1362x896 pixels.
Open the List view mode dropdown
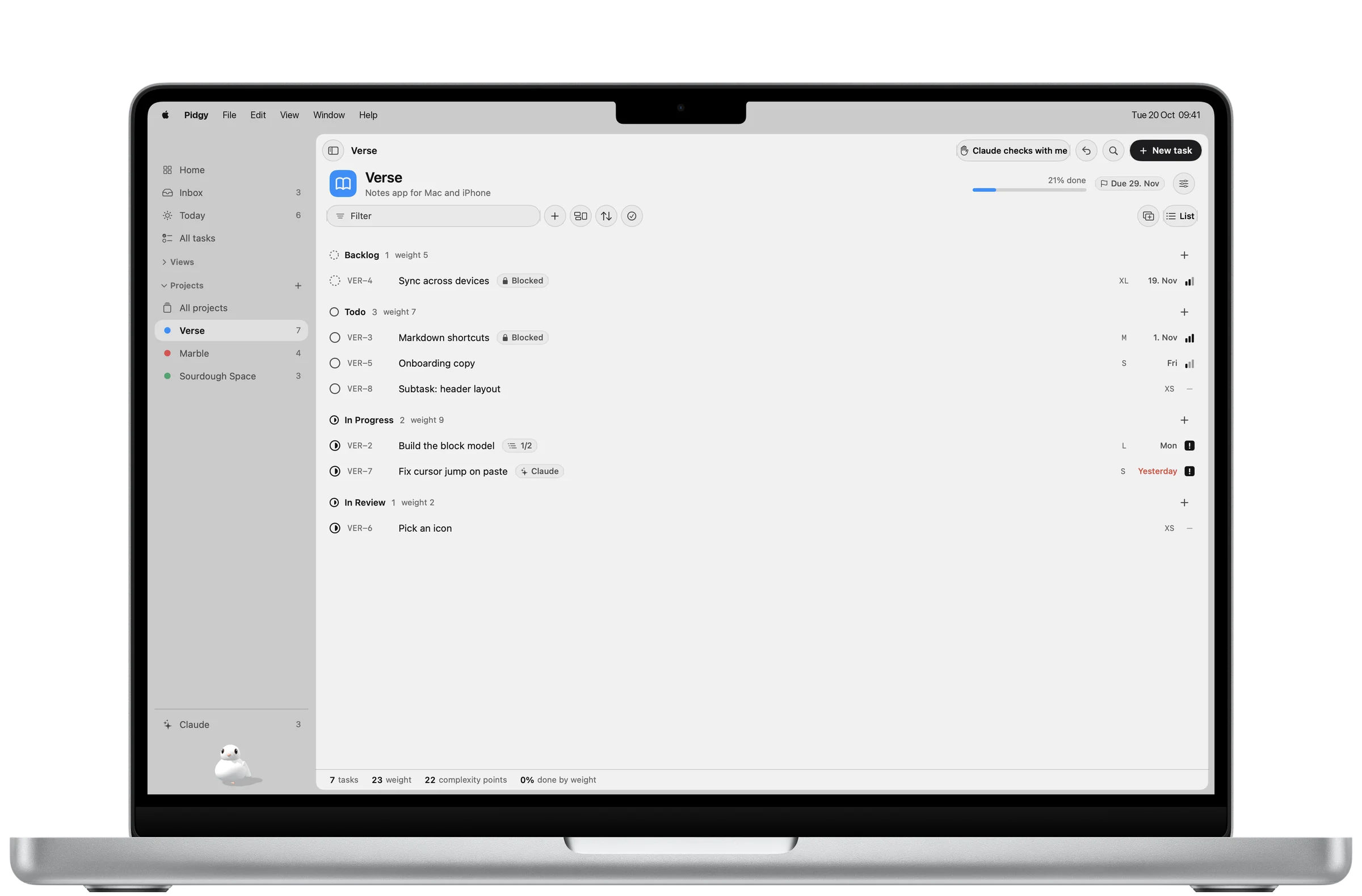pyautogui.click(x=1180, y=216)
